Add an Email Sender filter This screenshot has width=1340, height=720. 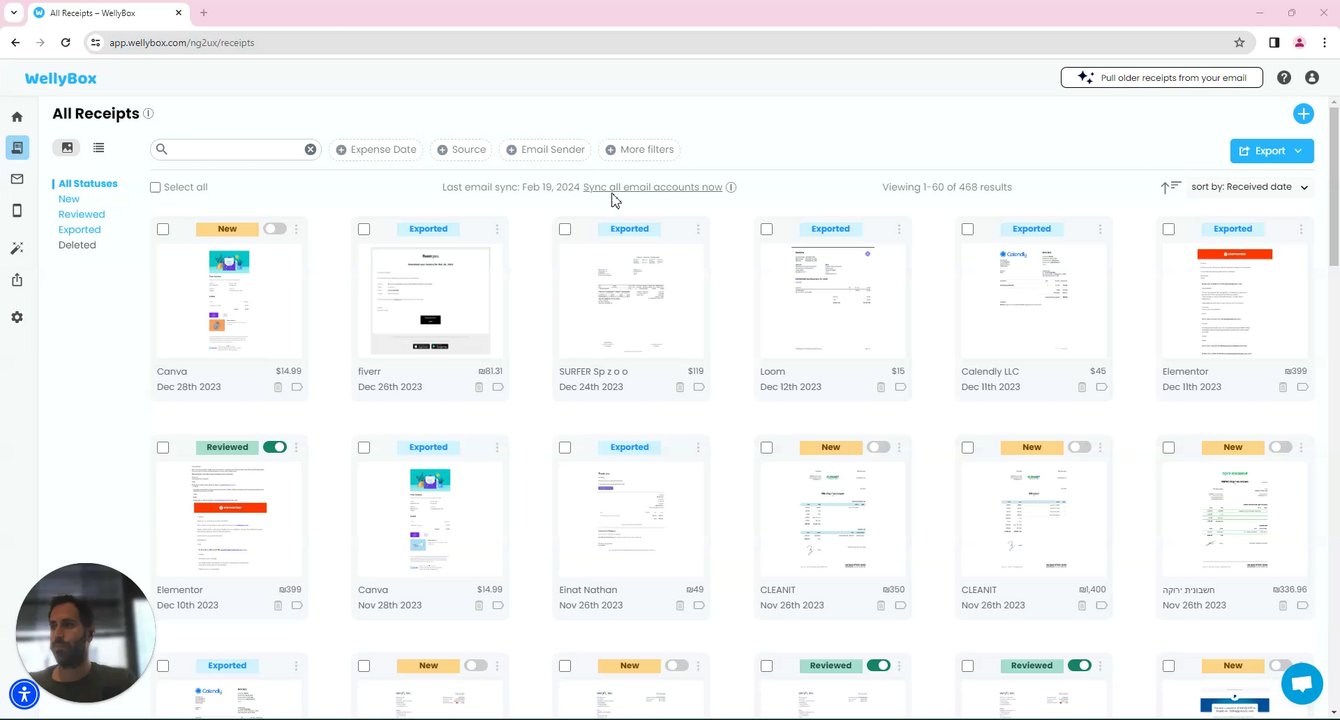point(545,150)
